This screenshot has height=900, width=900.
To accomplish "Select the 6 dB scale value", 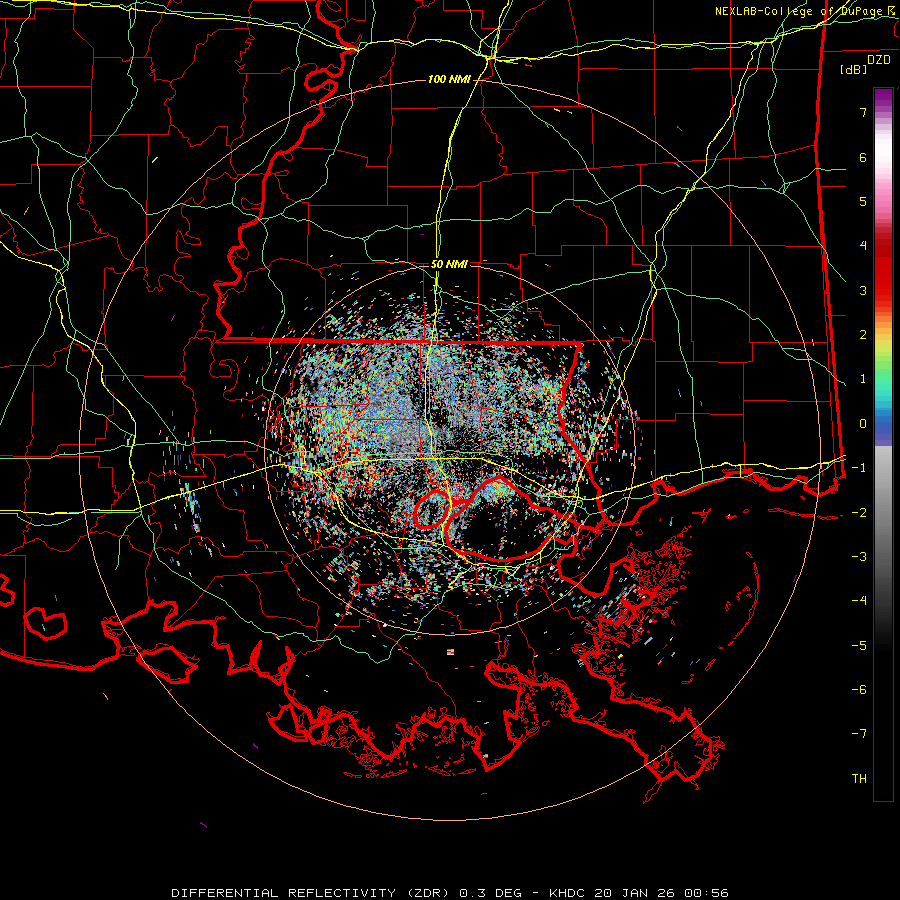I will point(863,157).
